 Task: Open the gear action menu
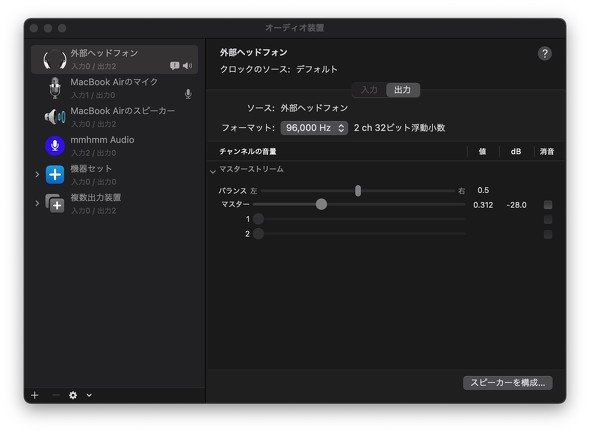tap(73, 395)
